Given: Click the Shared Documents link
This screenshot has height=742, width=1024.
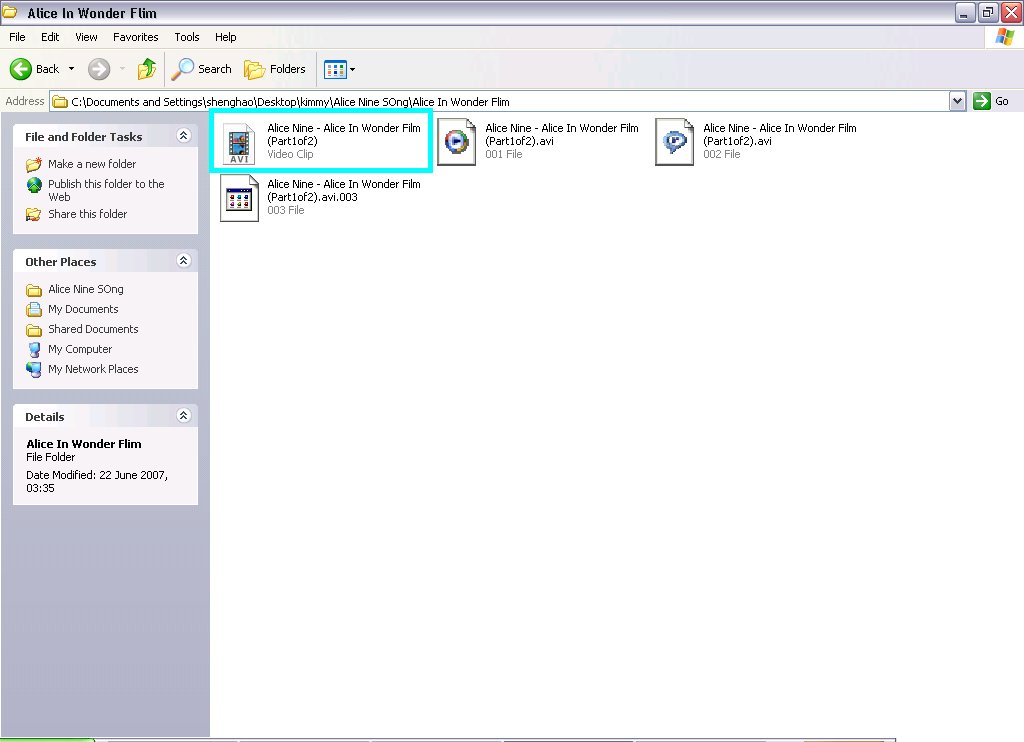Looking at the screenshot, I should (93, 329).
